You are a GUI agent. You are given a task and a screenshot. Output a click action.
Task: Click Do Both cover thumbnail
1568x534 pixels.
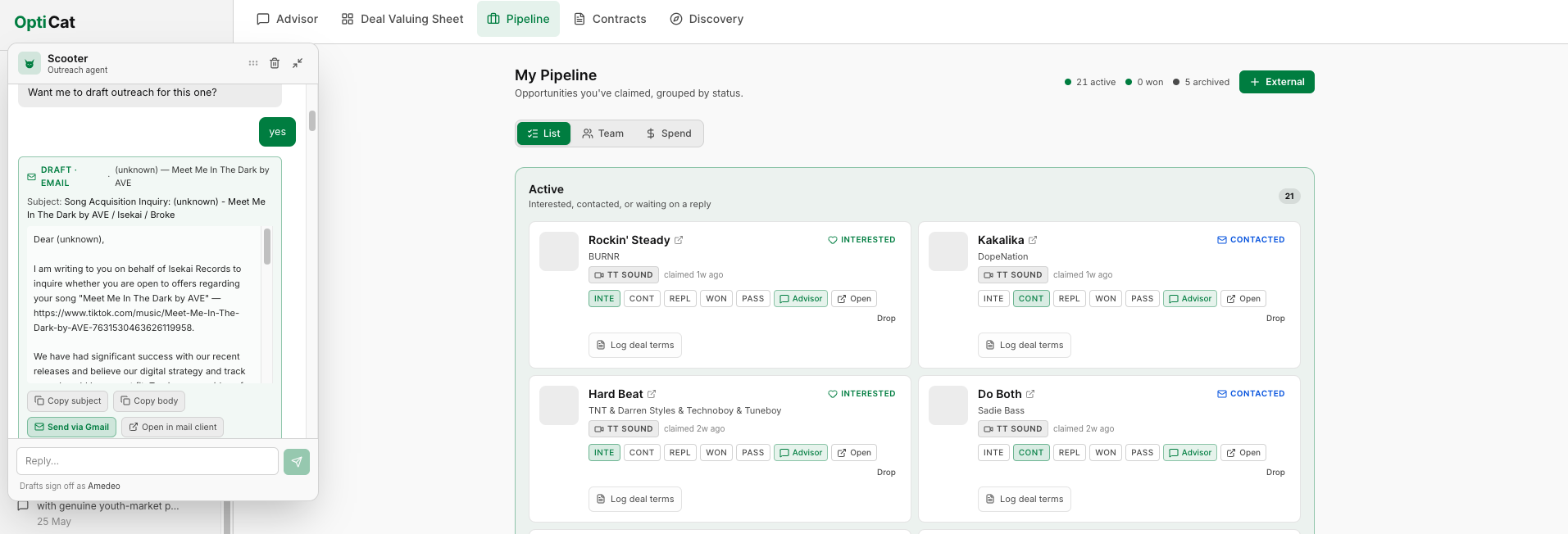tap(948, 405)
